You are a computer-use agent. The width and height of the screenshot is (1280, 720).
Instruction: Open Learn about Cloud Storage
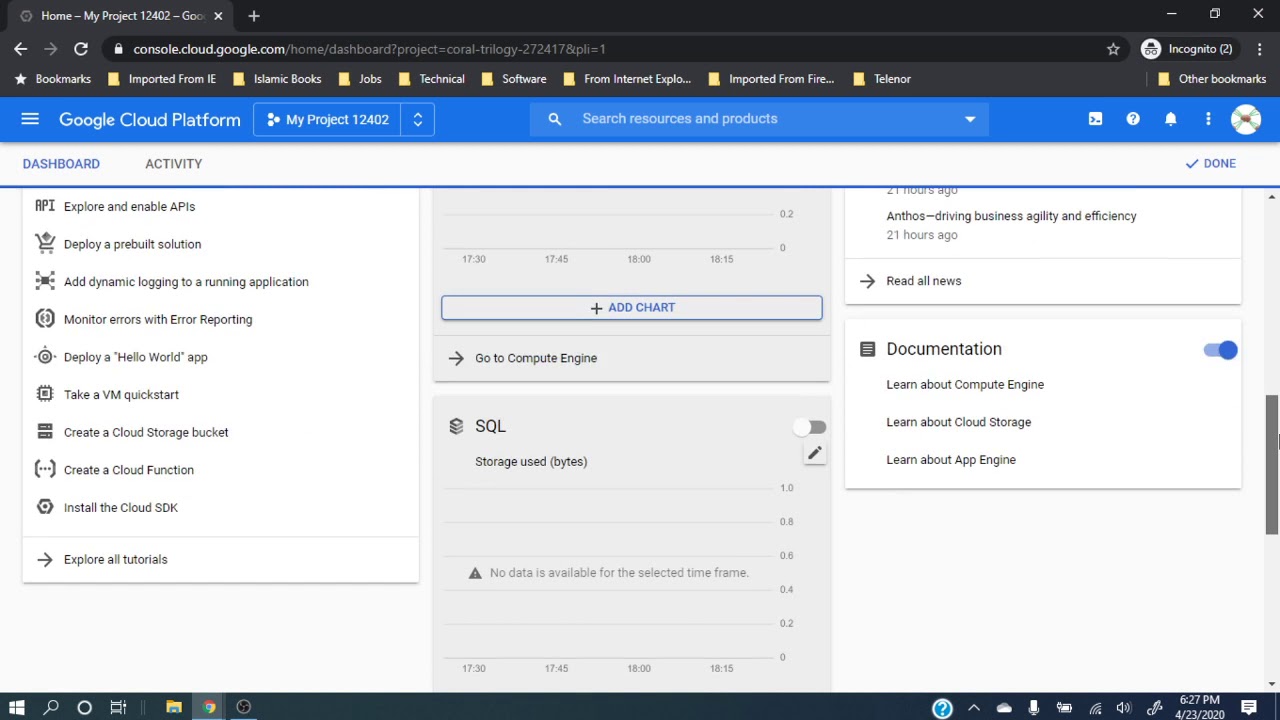[x=958, y=422]
